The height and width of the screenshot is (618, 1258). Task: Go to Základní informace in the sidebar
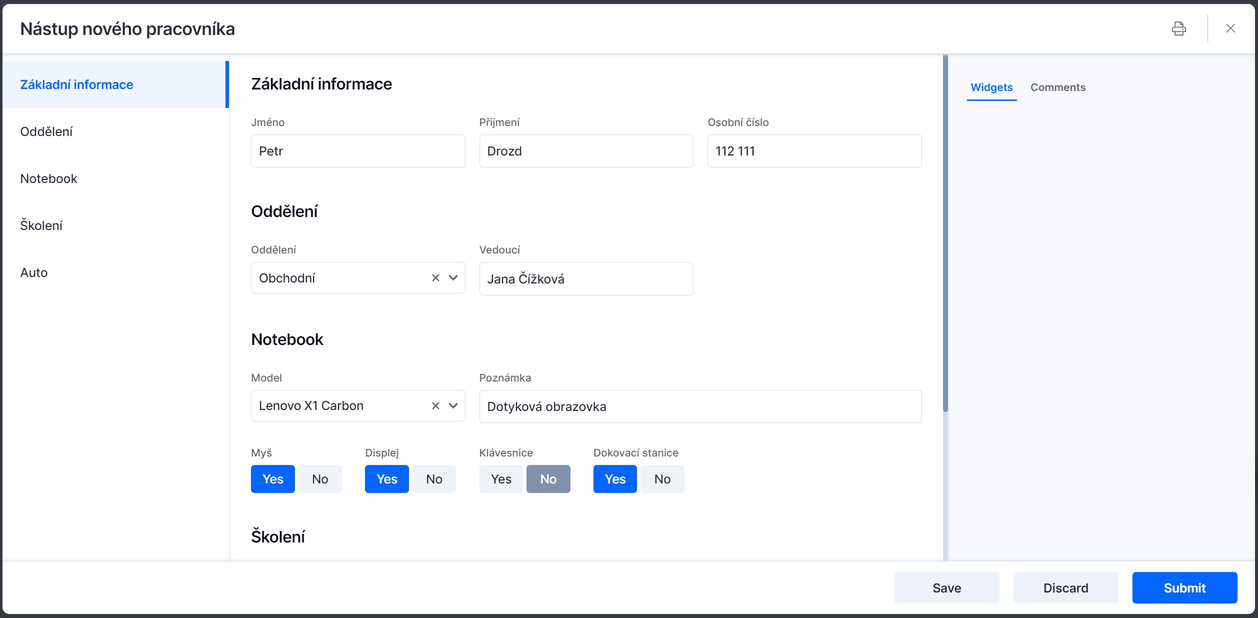click(115, 85)
